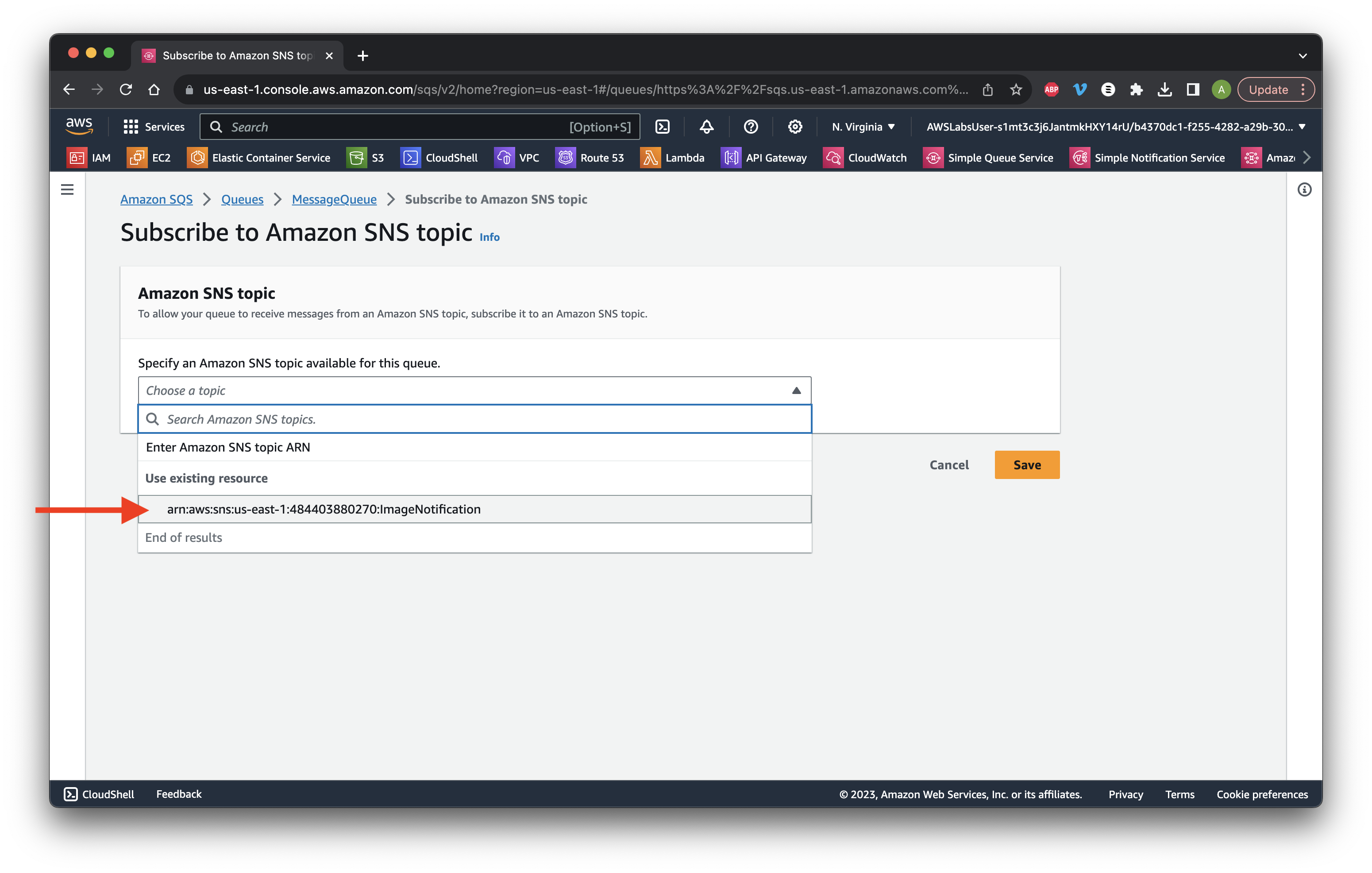
Task: Open a new browser tab
Action: (363, 55)
